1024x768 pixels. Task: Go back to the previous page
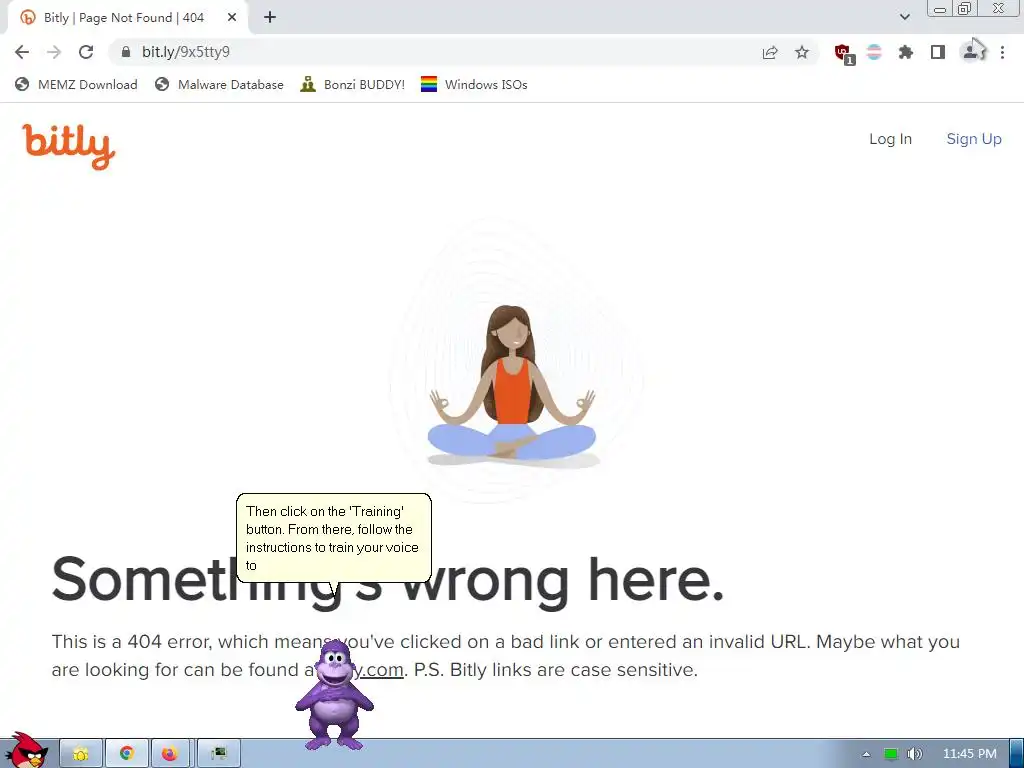[22, 52]
